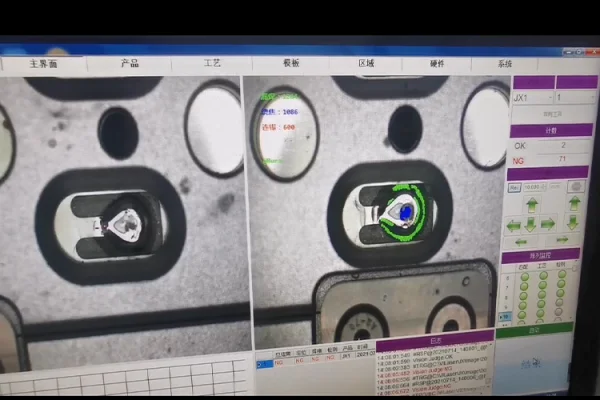Click the round icon beside the step value
The width and height of the screenshot is (600, 400).
coord(577,187)
